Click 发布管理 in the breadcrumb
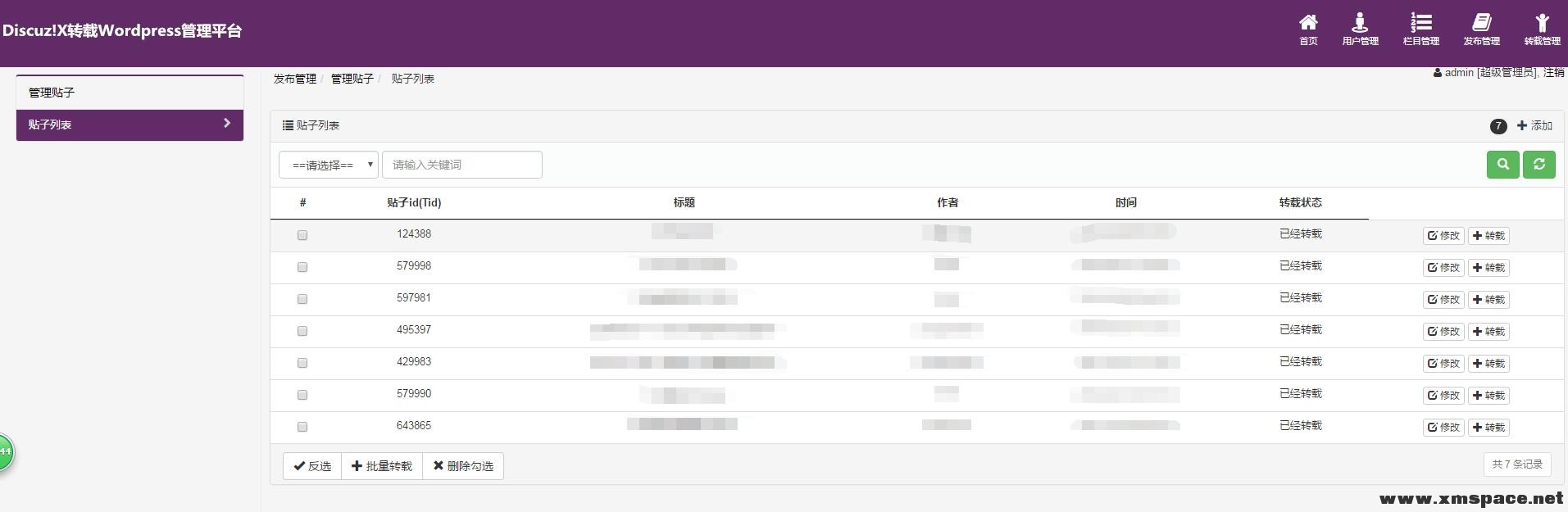 [295, 79]
